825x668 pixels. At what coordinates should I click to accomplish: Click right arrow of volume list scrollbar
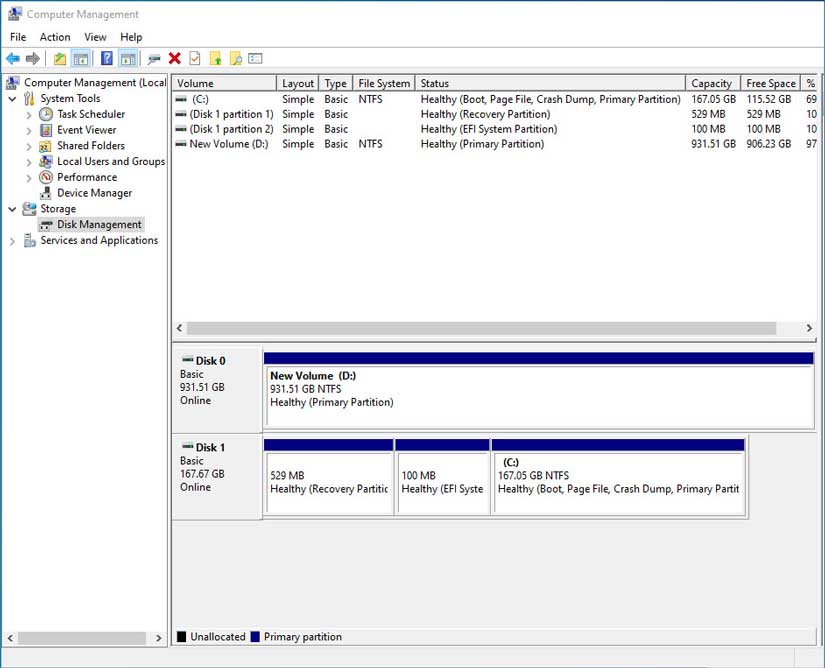808,328
